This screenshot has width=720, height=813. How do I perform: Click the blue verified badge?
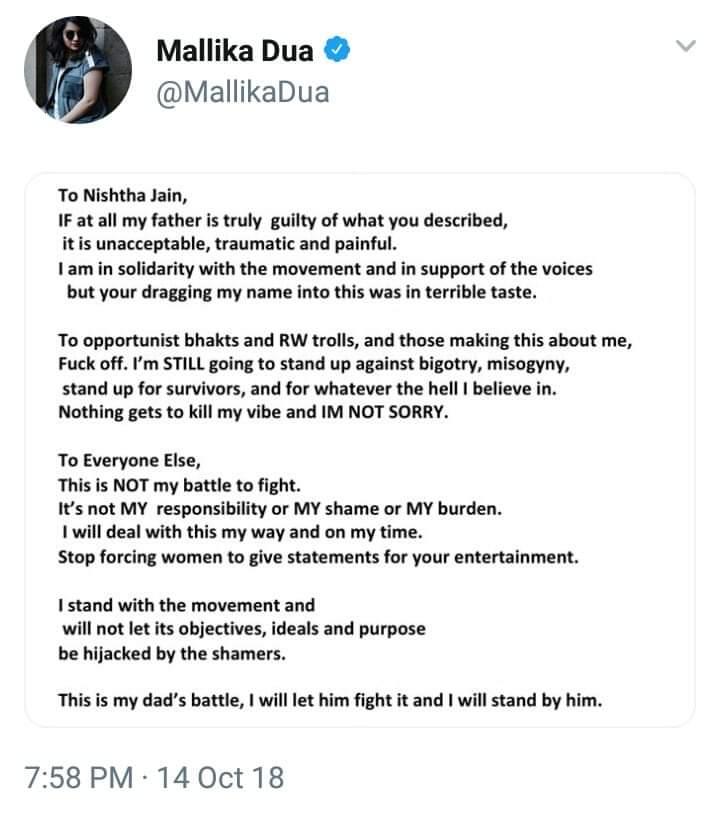(x=337, y=50)
